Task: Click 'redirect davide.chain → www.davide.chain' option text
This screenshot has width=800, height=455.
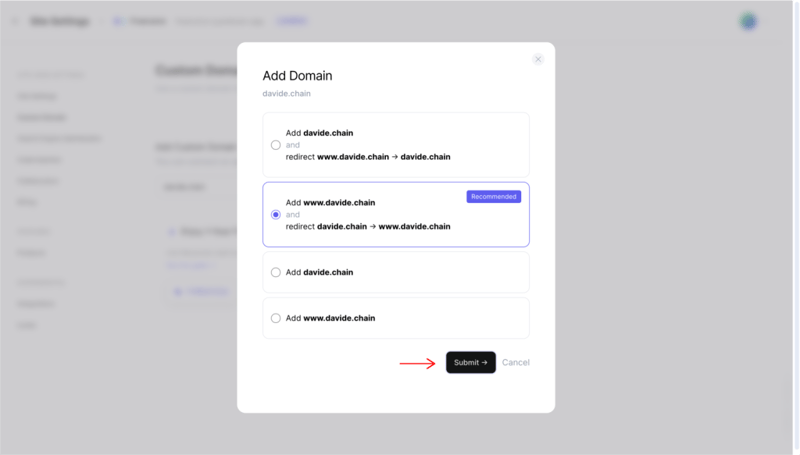Action: tap(368, 227)
